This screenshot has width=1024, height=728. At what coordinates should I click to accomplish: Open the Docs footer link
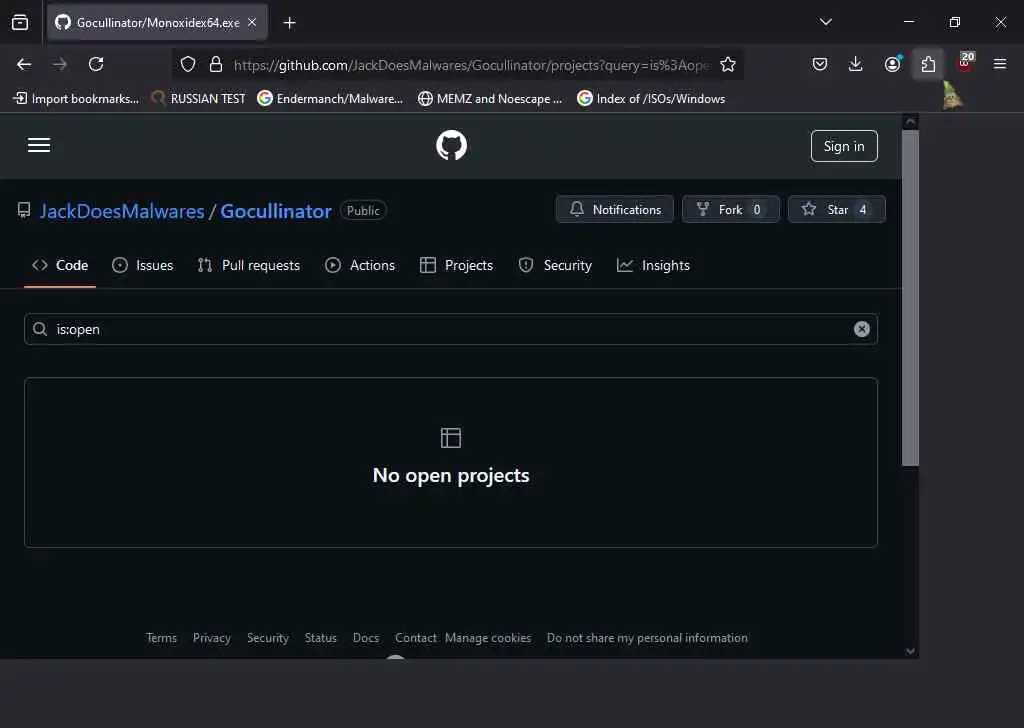tap(366, 638)
